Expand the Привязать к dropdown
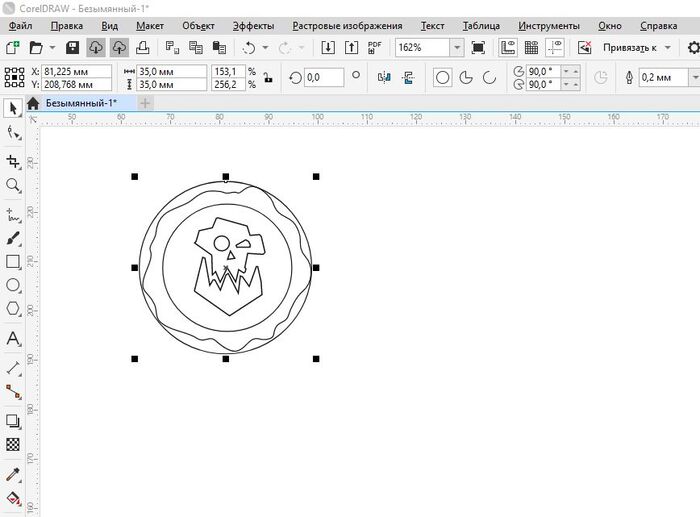 click(x=666, y=47)
